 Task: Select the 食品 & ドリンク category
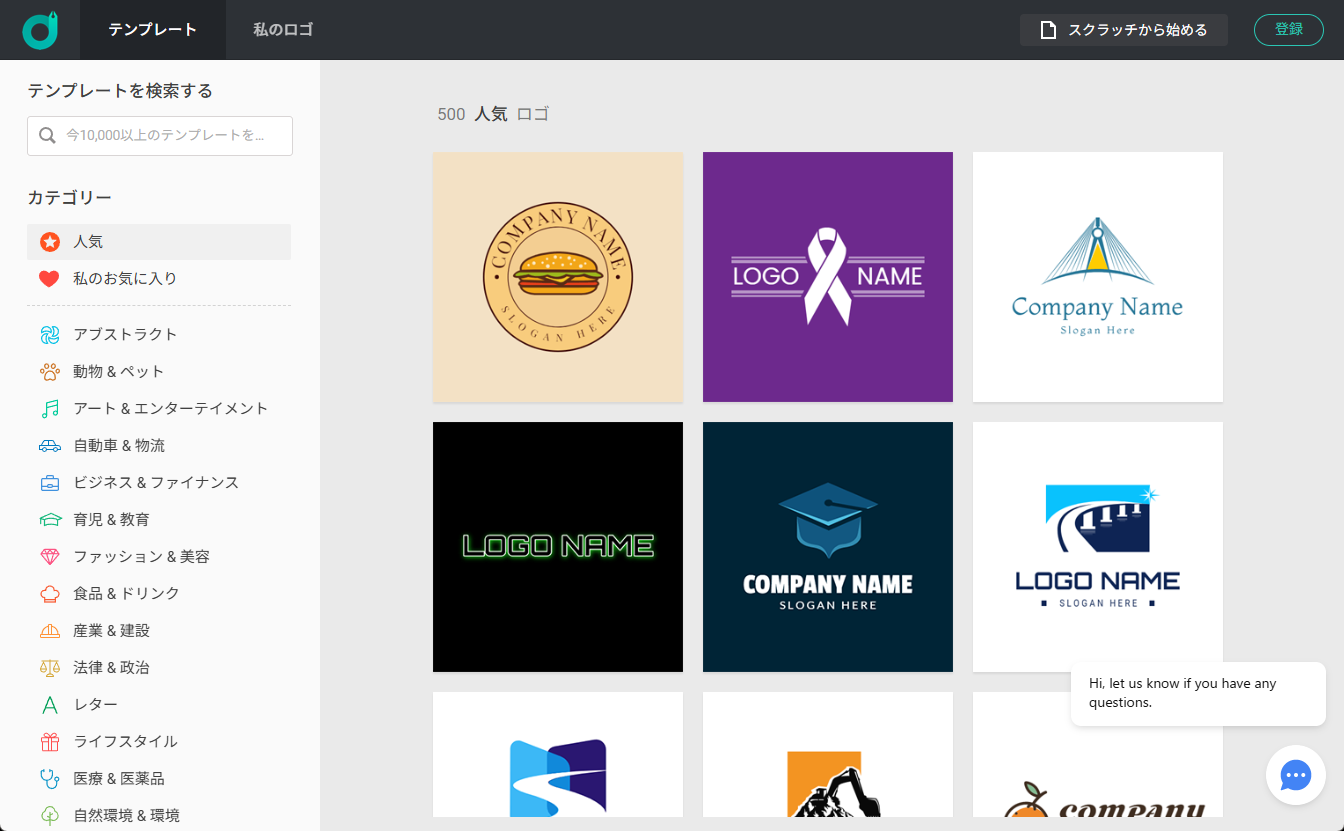click(x=126, y=594)
